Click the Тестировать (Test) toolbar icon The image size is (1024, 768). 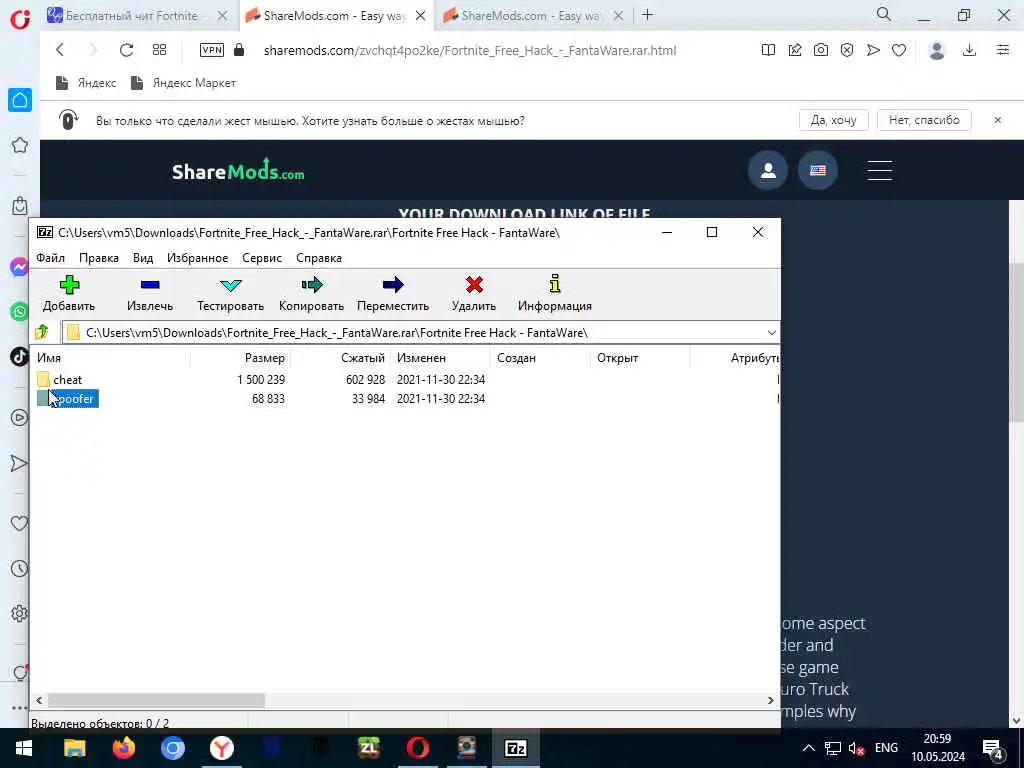(x=231, y=285)
